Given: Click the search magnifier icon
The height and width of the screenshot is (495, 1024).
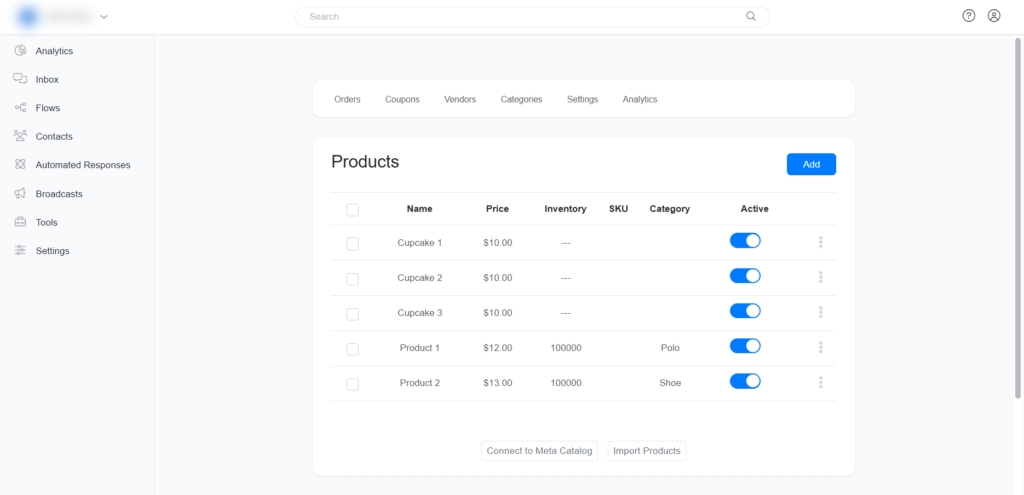Looking at the screenshot, I should click(751, 16).
